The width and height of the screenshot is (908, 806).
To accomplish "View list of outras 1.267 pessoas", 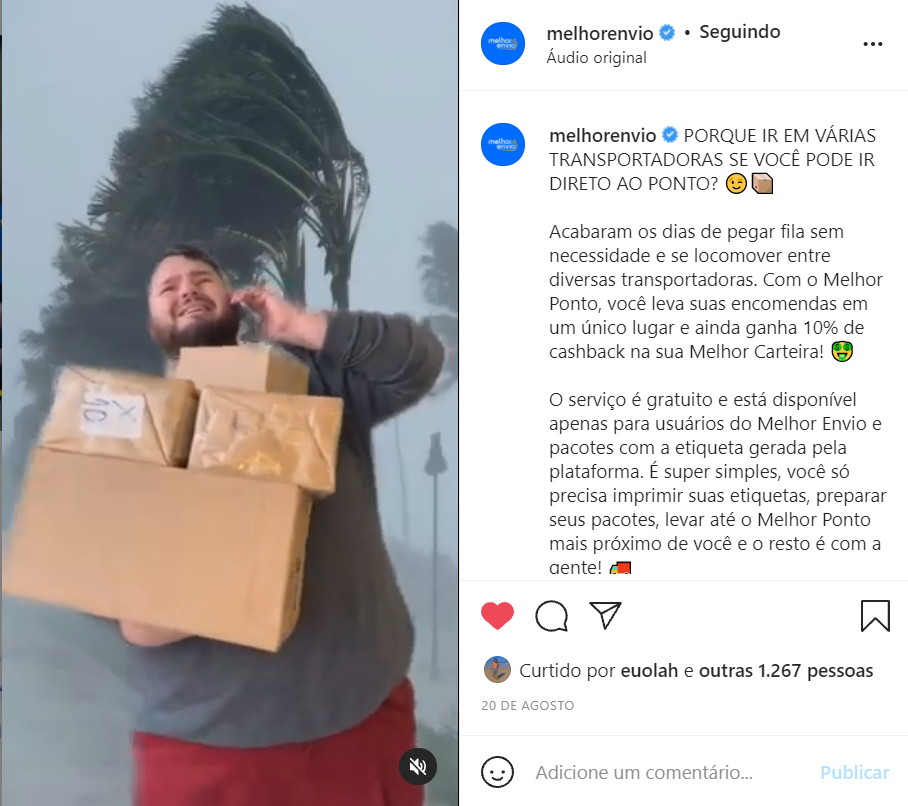I will click(786, 671).
